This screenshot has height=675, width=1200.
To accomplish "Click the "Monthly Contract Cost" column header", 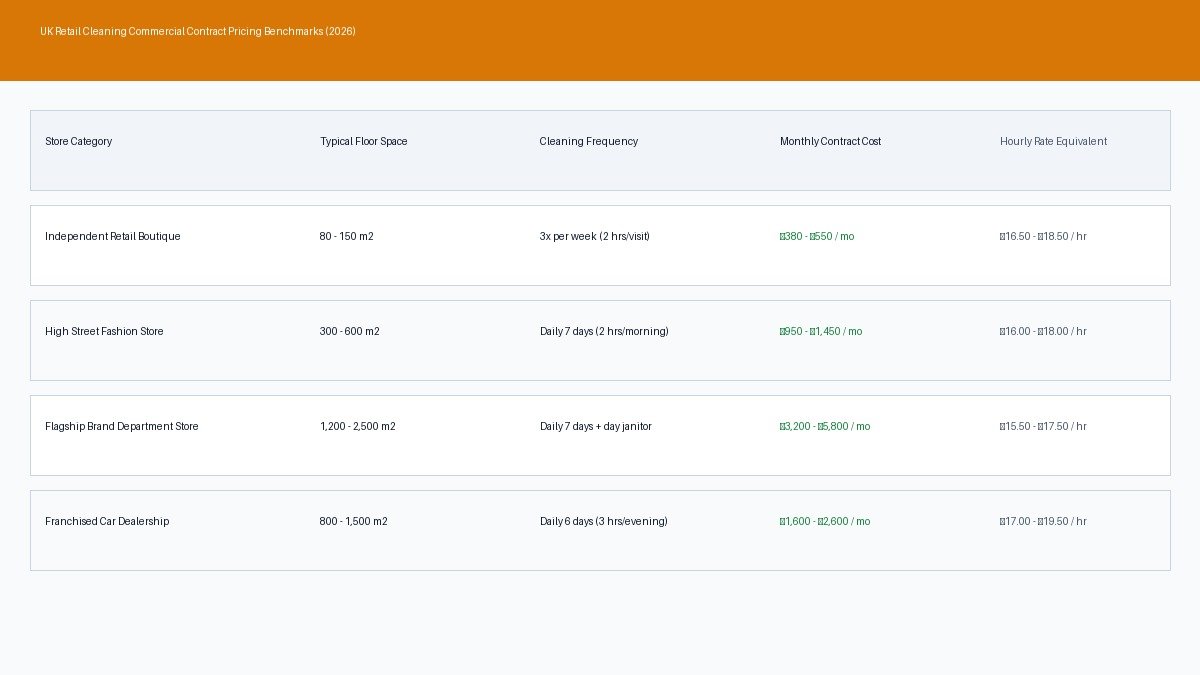I will point(831,141).
